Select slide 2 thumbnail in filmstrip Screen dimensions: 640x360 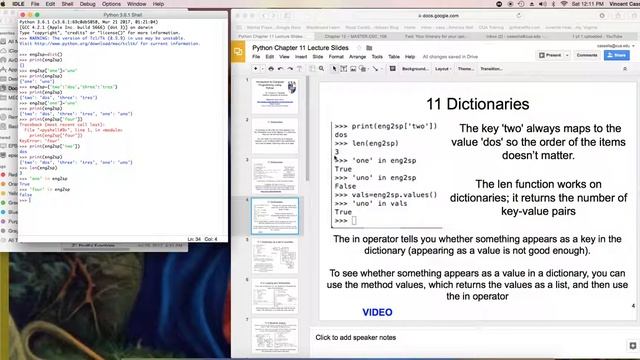275,136
